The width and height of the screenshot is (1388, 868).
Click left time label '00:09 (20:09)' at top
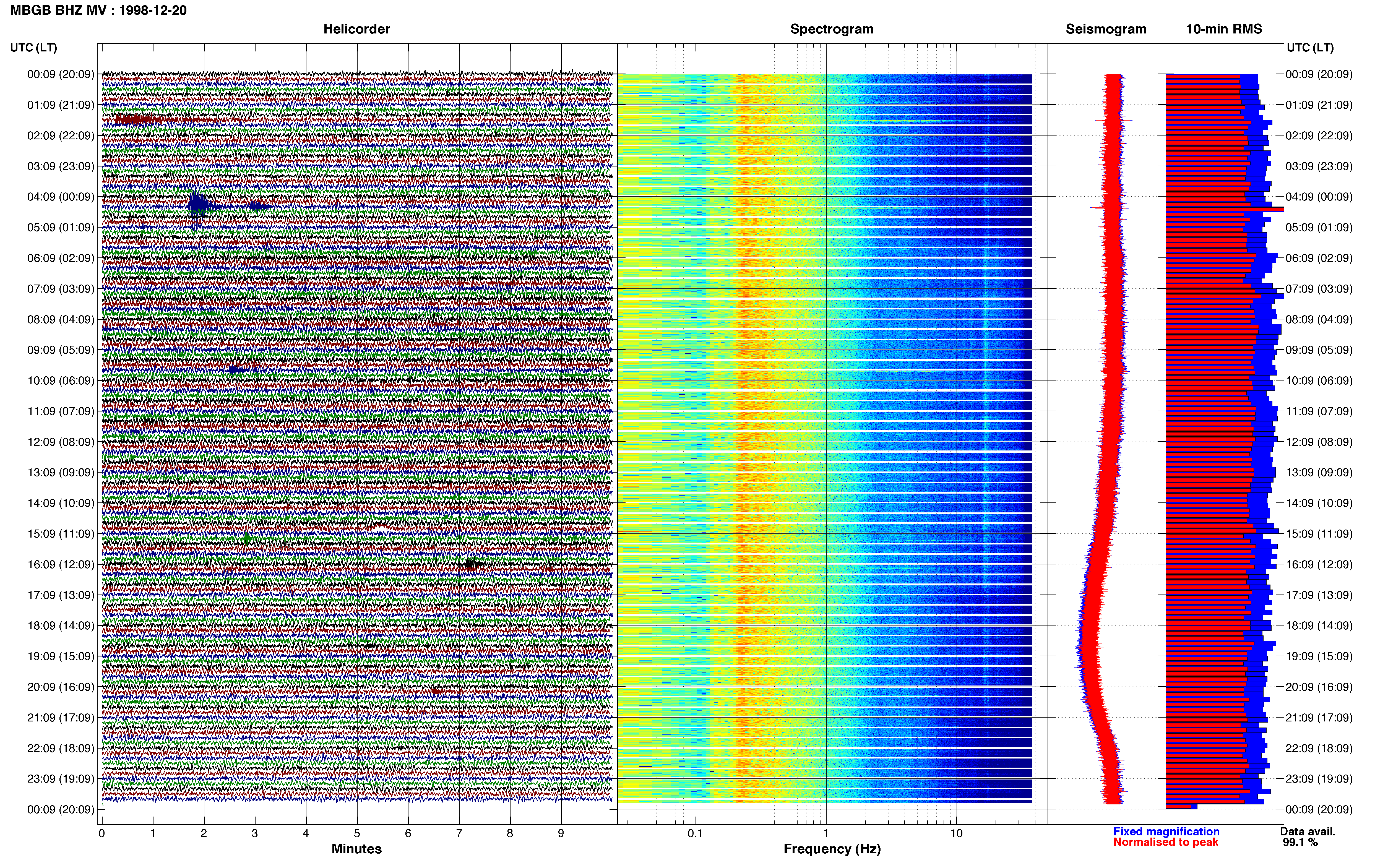click(x=61, y=74)
